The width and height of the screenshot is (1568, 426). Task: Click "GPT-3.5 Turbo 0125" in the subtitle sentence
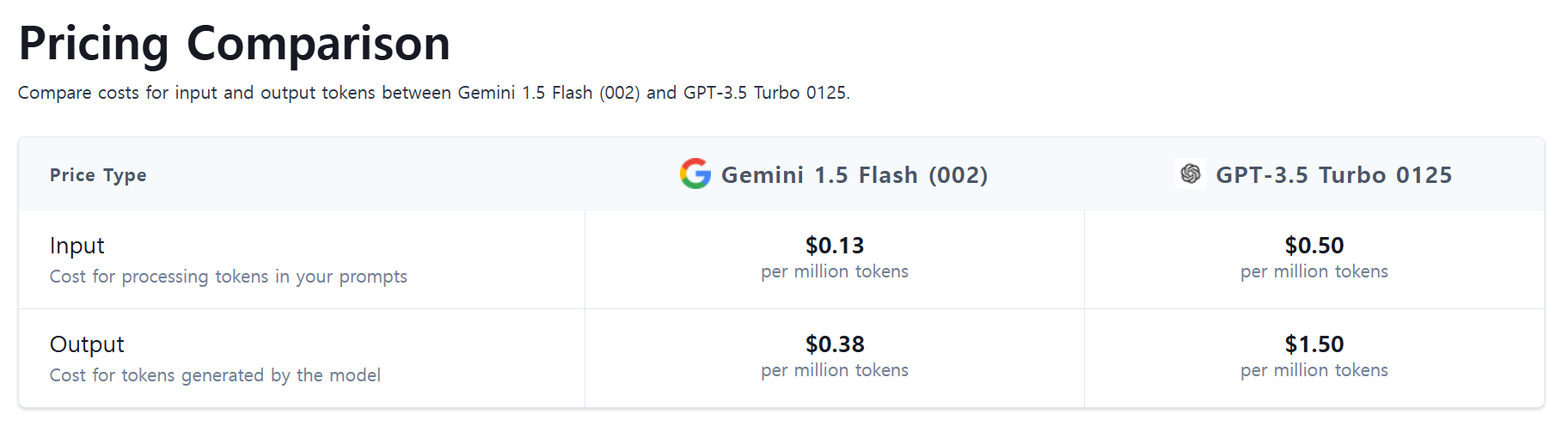[764, 93]
